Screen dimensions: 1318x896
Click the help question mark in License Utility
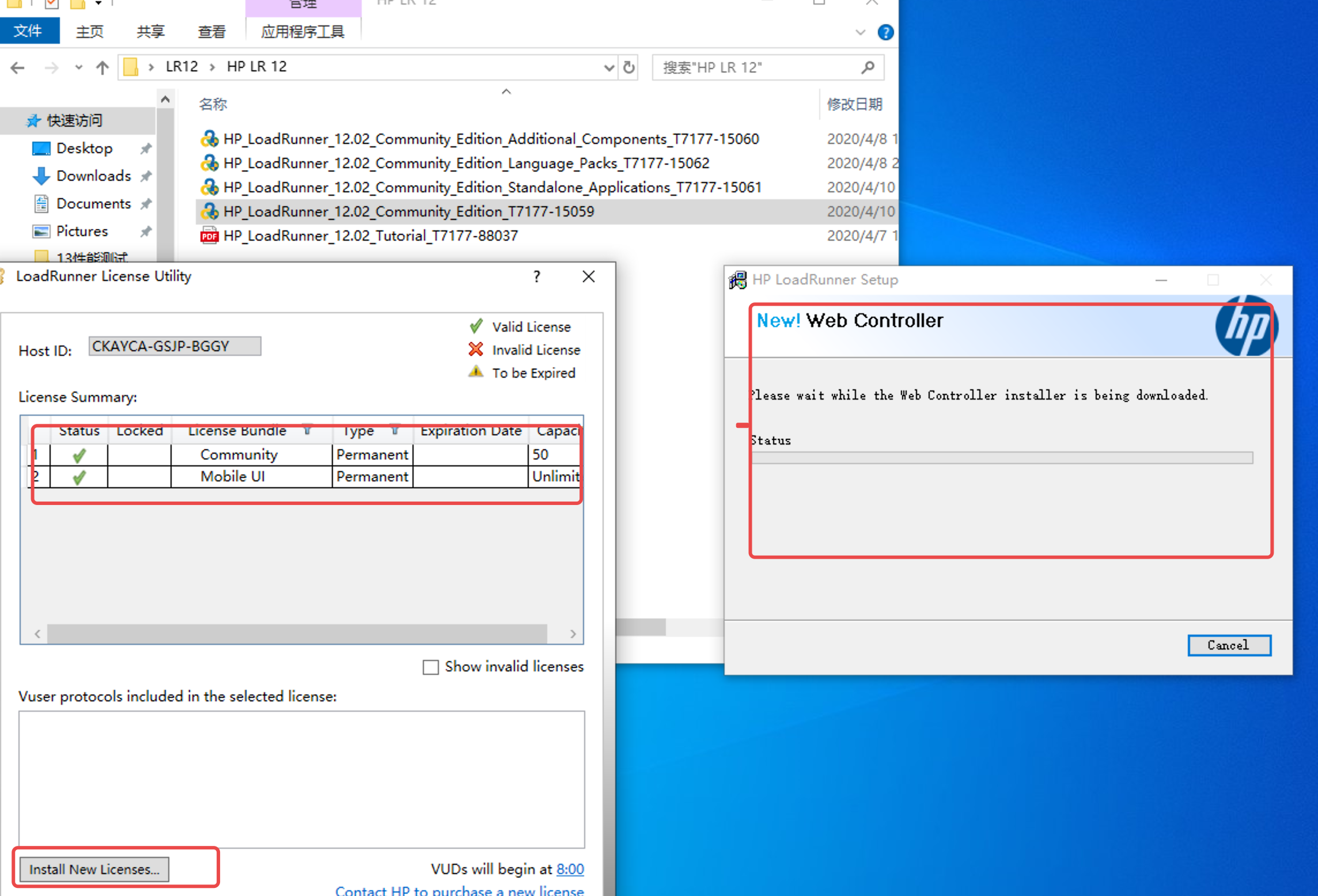coord(536,276)
